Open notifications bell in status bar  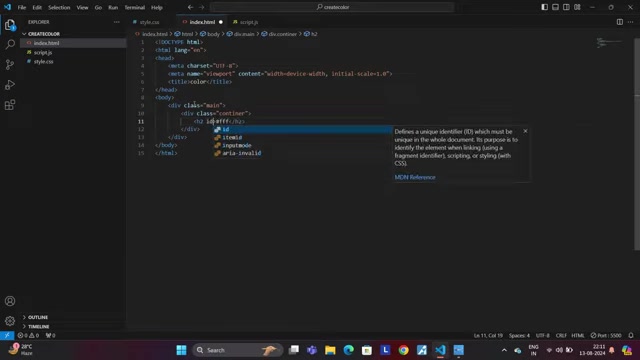(631, 335)
